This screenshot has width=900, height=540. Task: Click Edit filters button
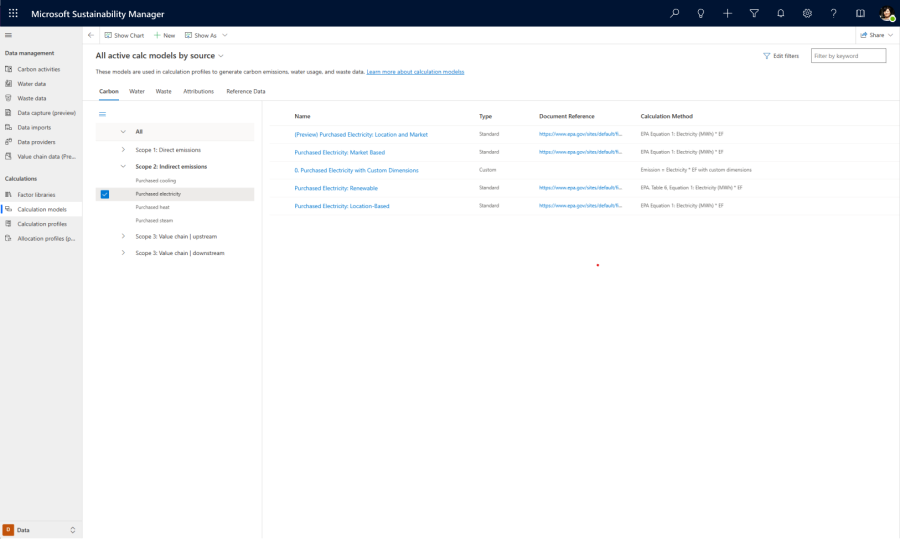(781, 56)
